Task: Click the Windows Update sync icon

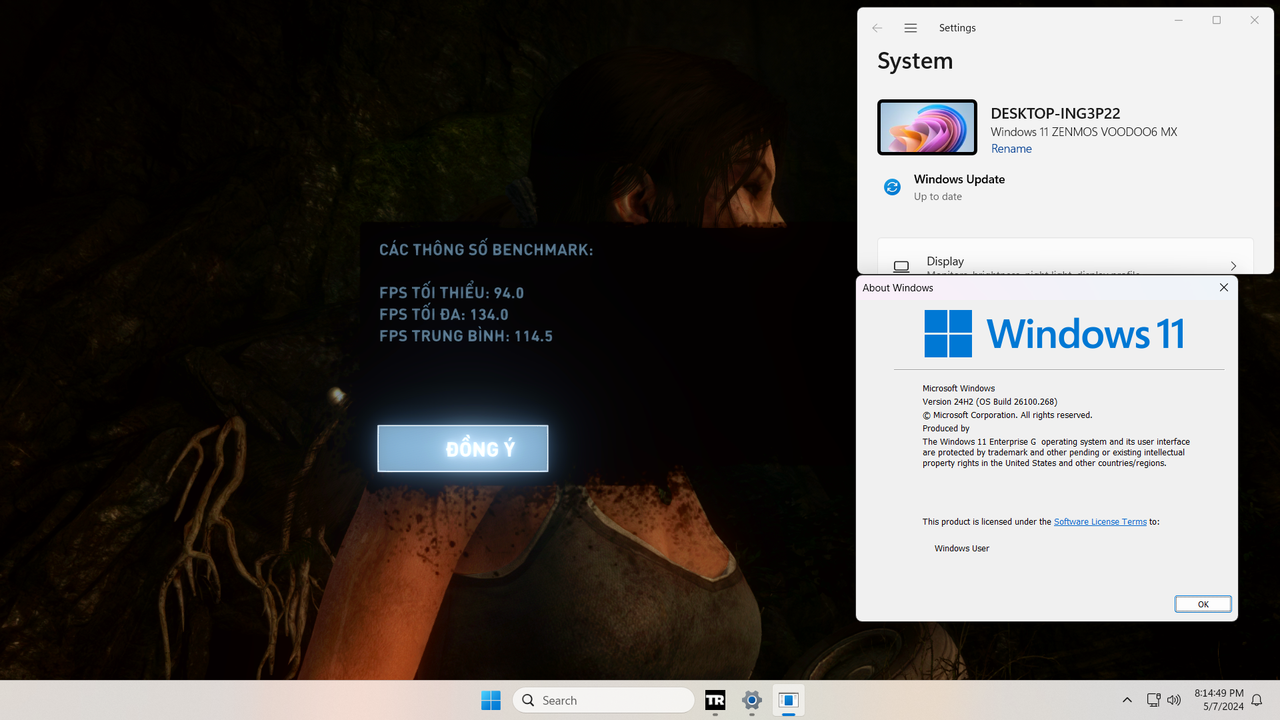Action: point(892,187)
